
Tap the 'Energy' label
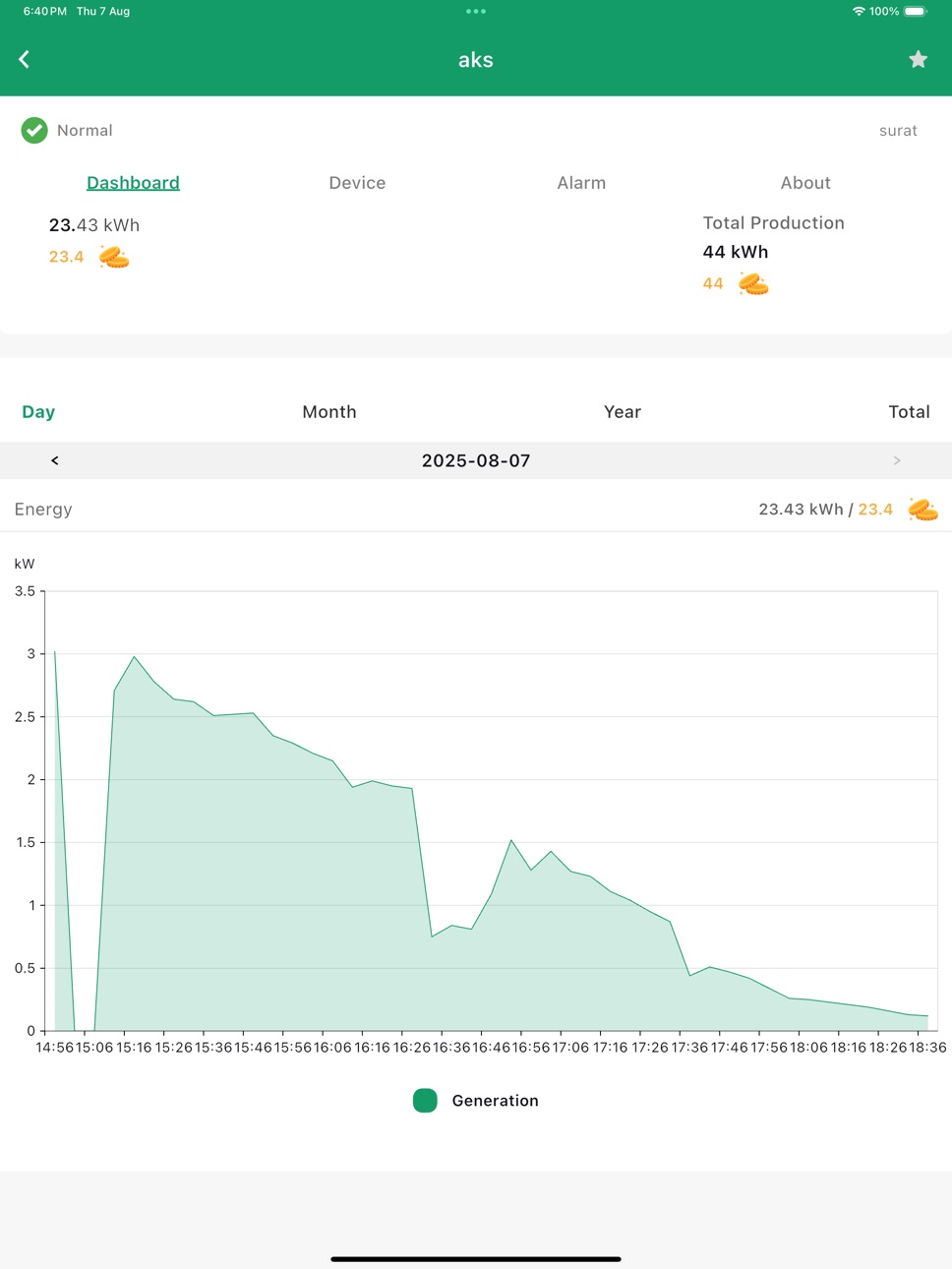[43, 510]
